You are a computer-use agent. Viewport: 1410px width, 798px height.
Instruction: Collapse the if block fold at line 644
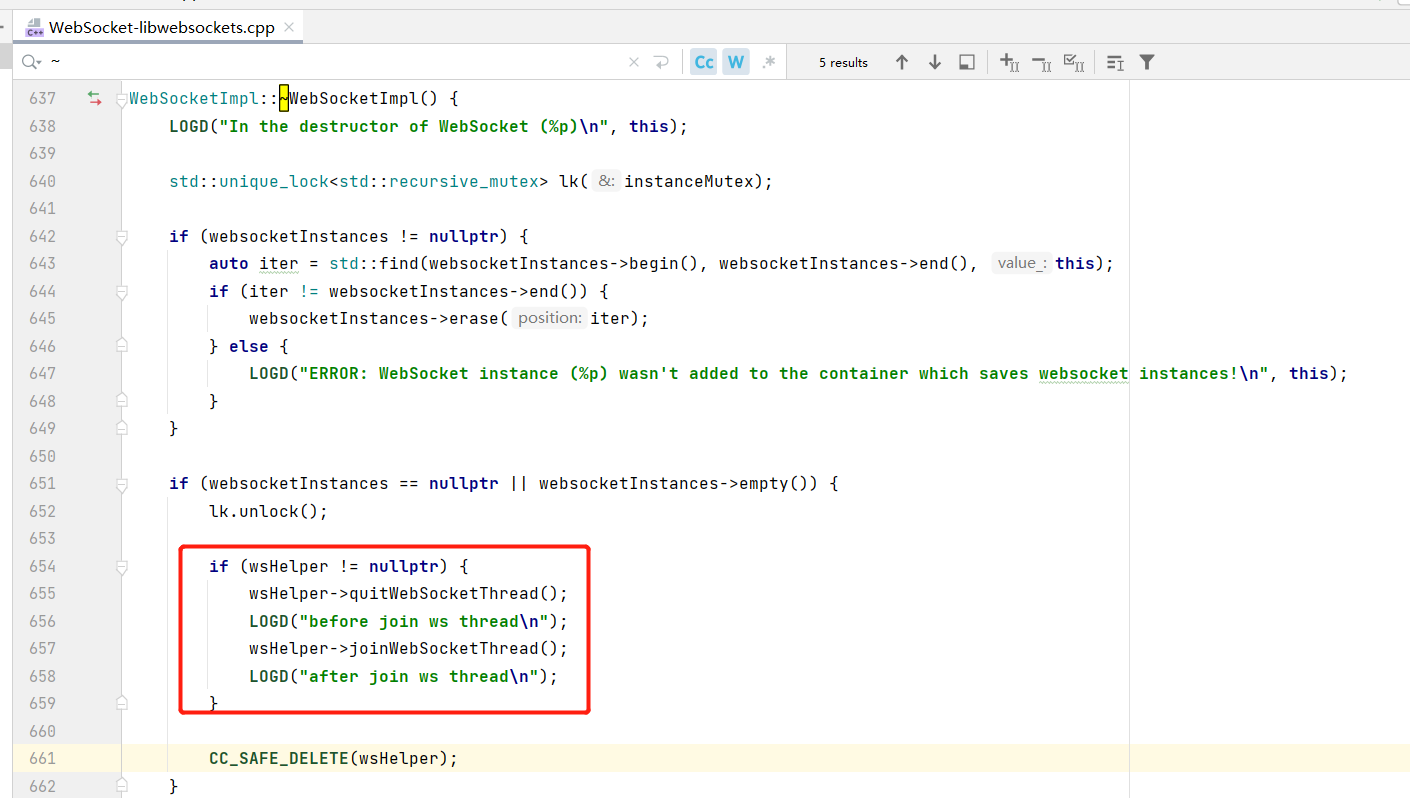(121, 290)
